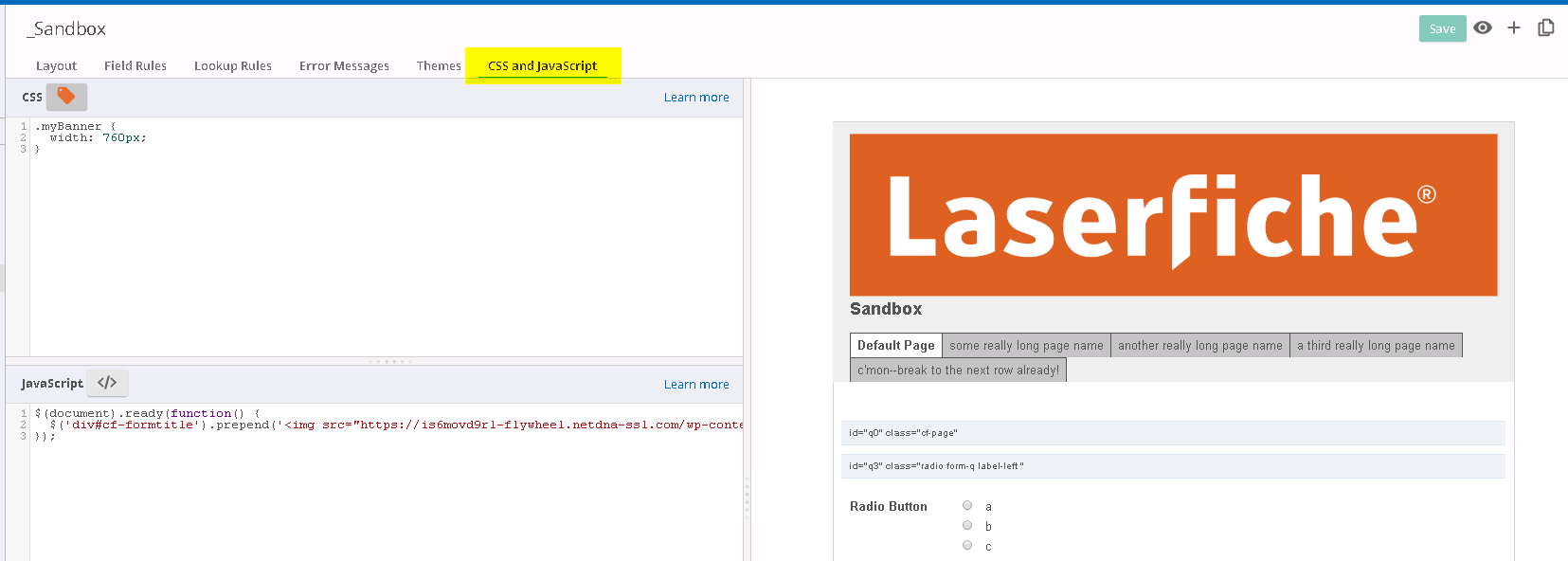Open the 'c'mon--break to the next row already!' tab
Viewport: 1568px width, 561px height.
pyautogui.click(x=958, y=371)
